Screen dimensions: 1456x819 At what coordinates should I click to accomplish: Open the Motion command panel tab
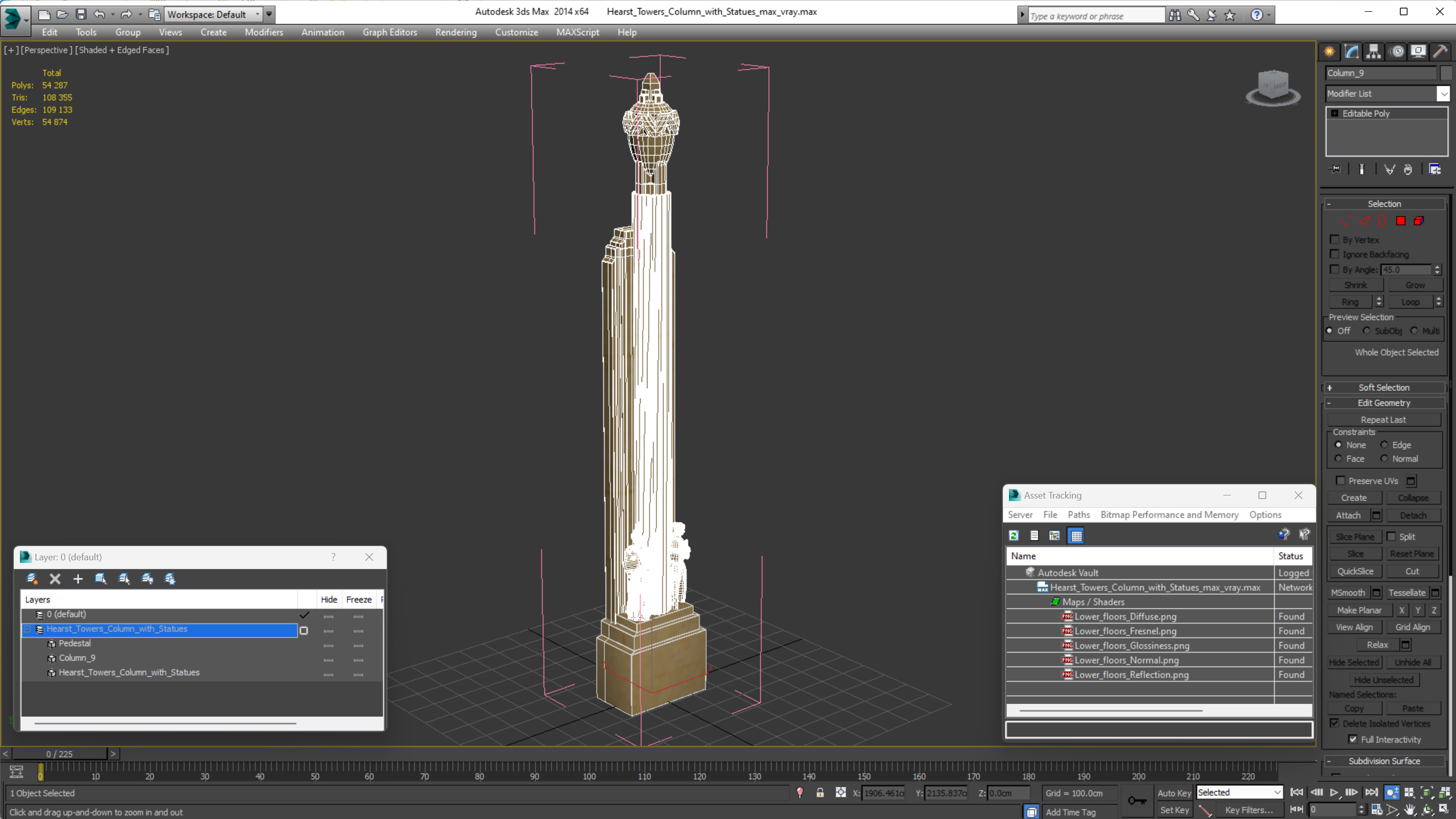point(1397,52)
